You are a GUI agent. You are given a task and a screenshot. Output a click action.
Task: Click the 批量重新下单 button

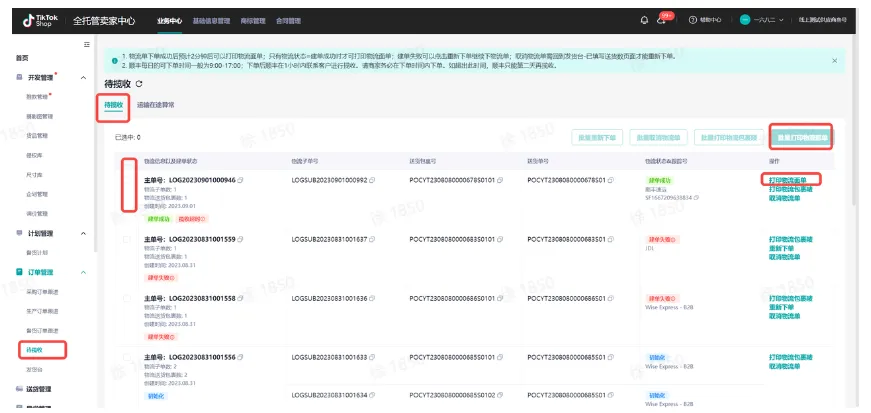tap(597, 137)
